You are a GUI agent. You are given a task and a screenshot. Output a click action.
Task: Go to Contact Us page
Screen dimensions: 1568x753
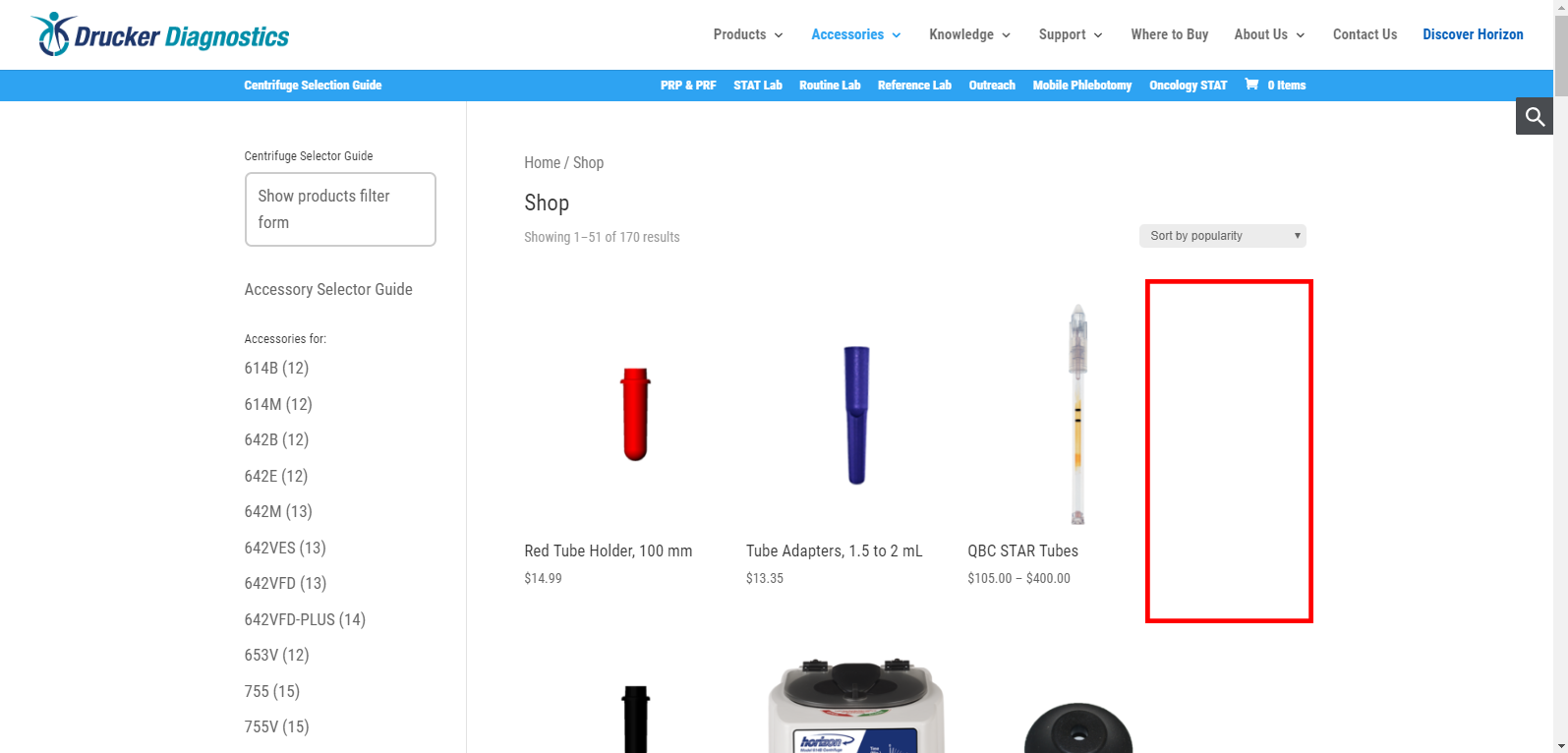(1365, 34)
